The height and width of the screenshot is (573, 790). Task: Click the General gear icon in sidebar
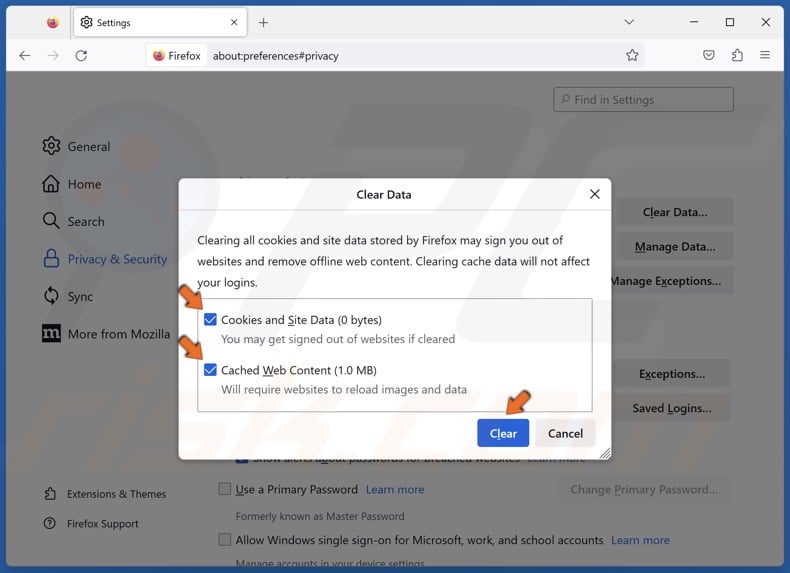(x=51, y=146)
